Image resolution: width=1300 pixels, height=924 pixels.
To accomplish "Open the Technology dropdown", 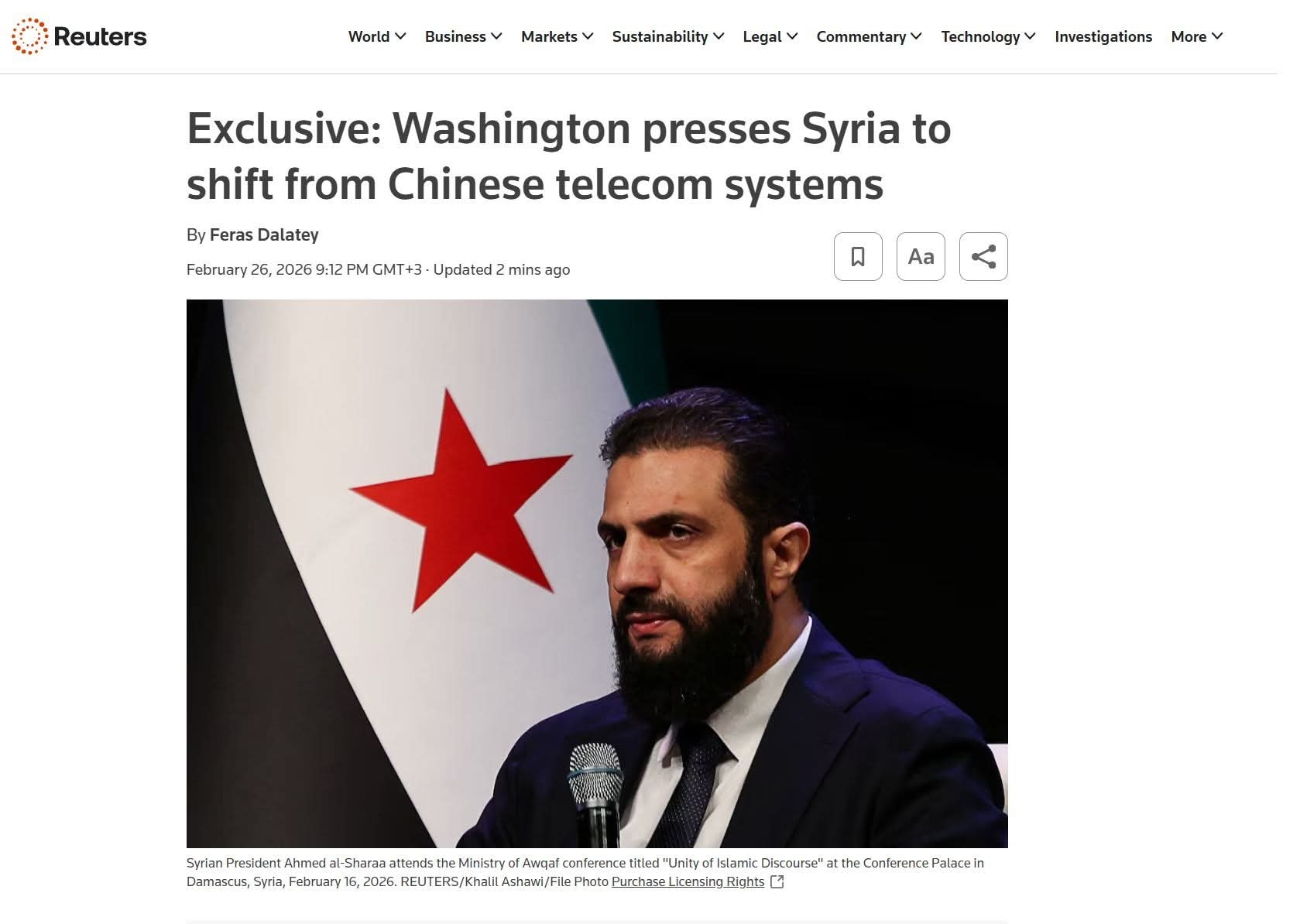I will [988, 36].
